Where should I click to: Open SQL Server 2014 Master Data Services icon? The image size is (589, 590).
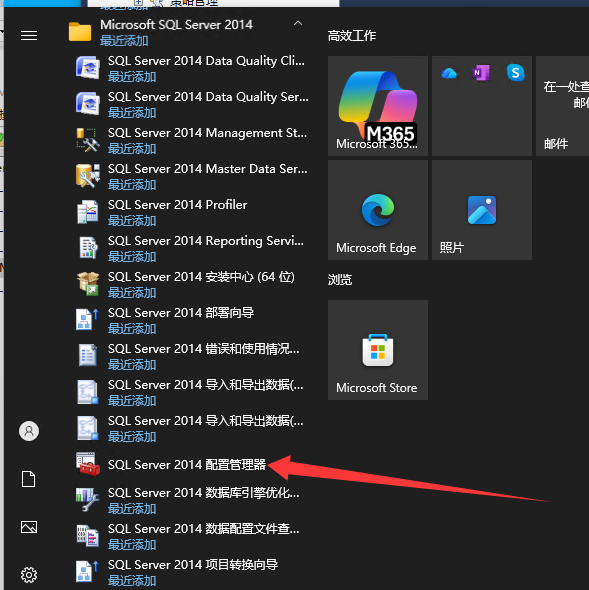click(x=88, y=175)
